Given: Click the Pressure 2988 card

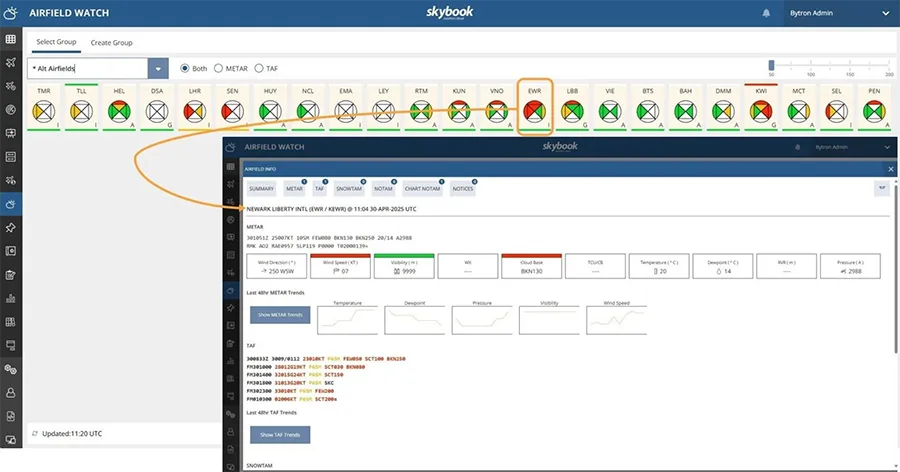Looking at the screenshot, I should tap(850, 266).
